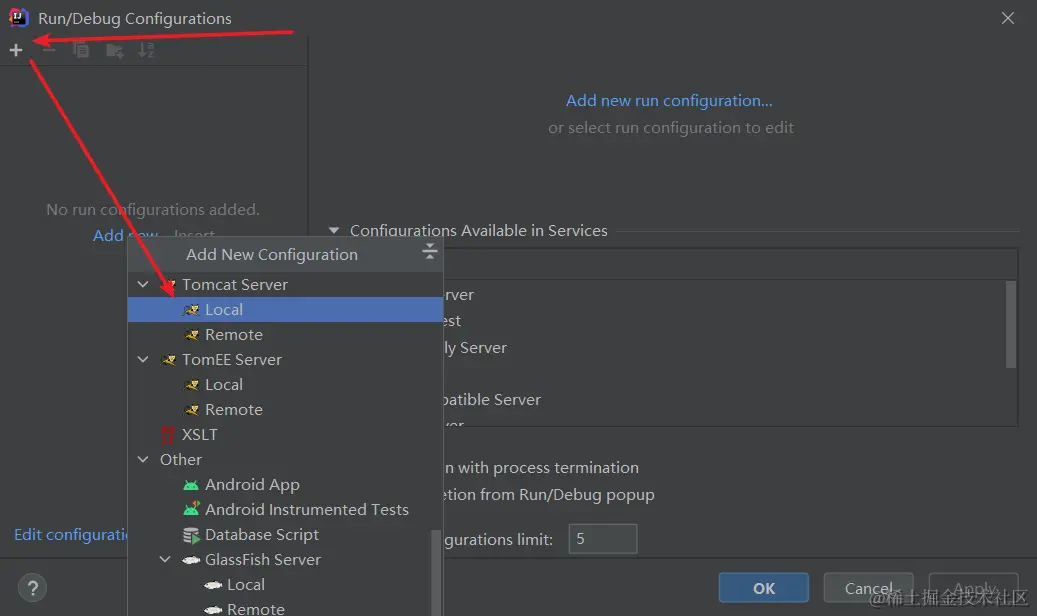
Task: Select Remote under TomEE Server
Action: (x=234, y=410)
